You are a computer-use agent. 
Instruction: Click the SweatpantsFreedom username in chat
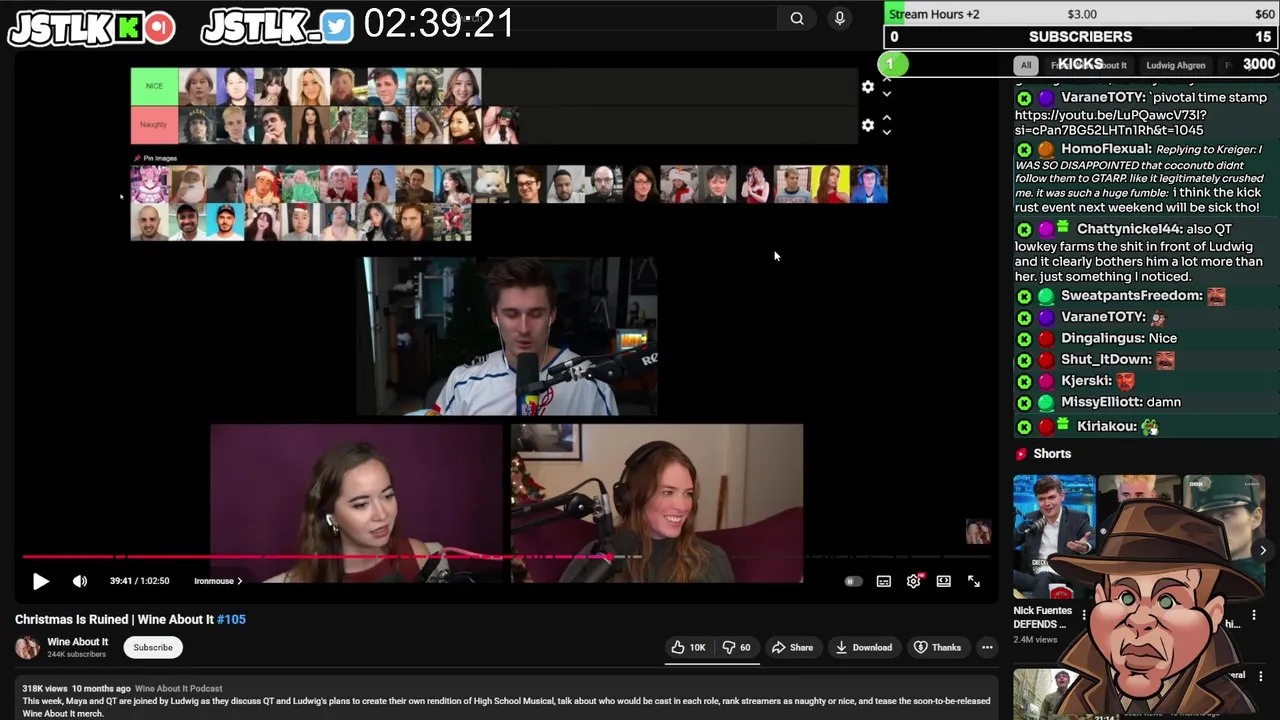[1131, 296]
